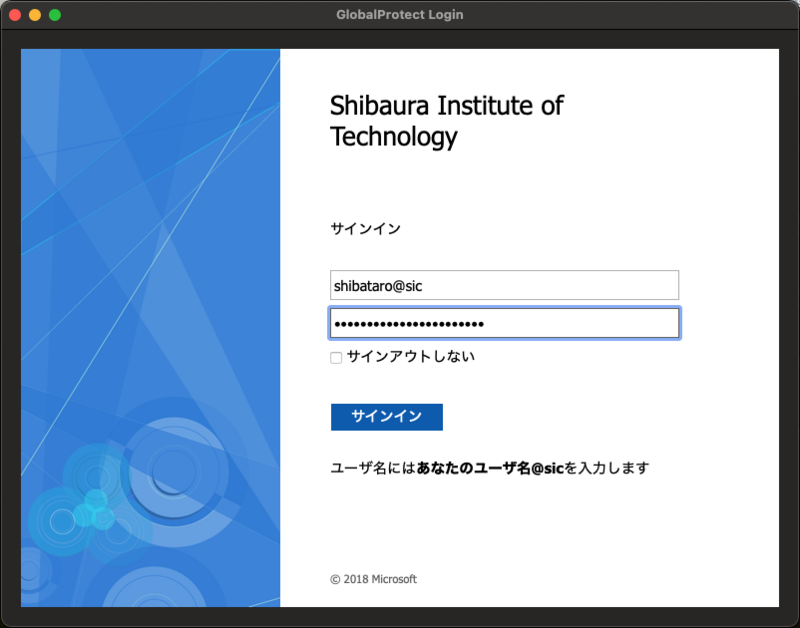Close the GlobalProtect Login window

15,15
